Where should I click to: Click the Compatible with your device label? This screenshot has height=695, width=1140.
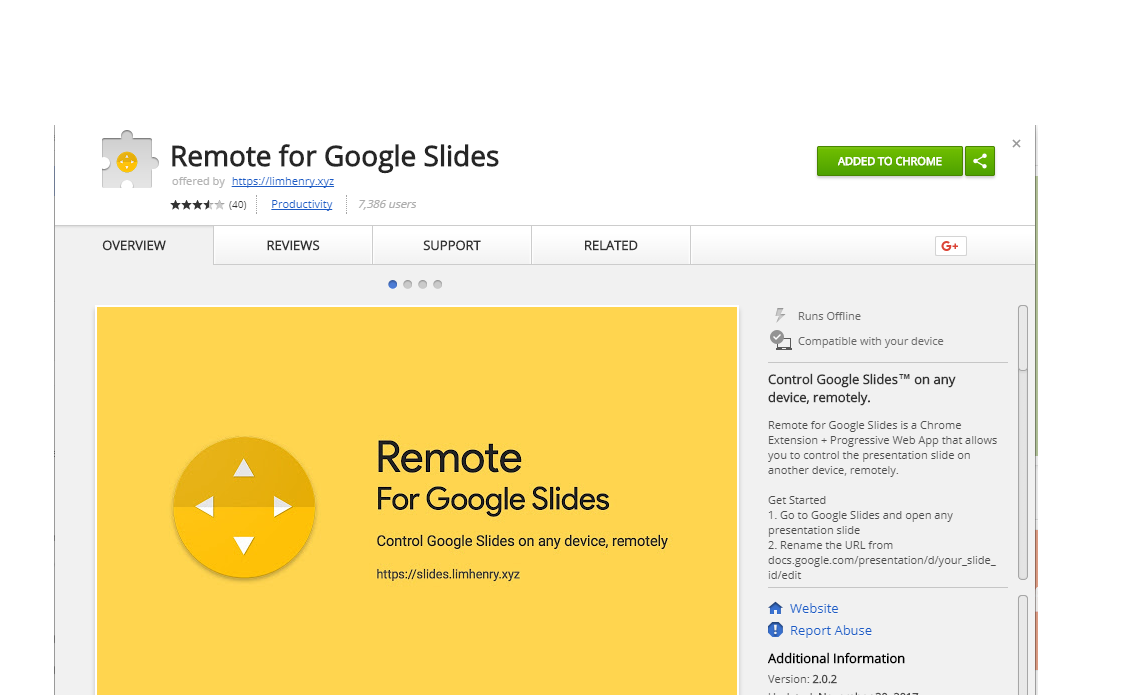pyautogui.click(x=870, y=341)
